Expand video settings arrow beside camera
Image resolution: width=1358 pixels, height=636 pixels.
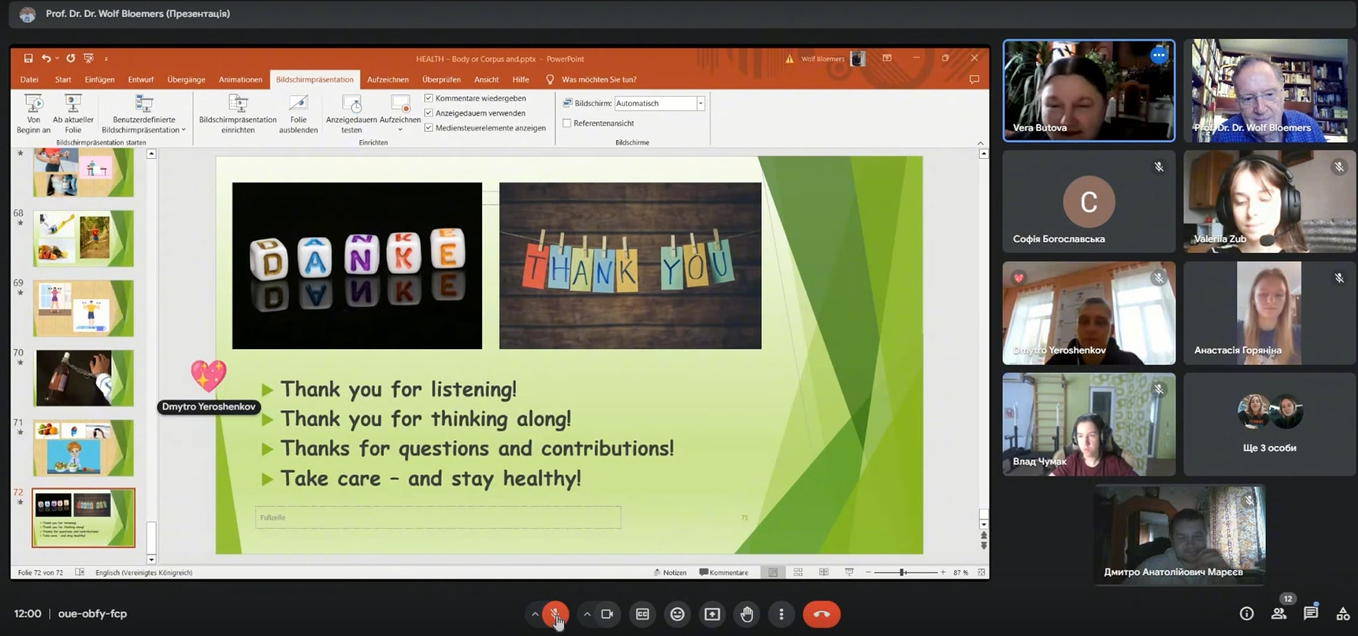click(x=587, y=614)
